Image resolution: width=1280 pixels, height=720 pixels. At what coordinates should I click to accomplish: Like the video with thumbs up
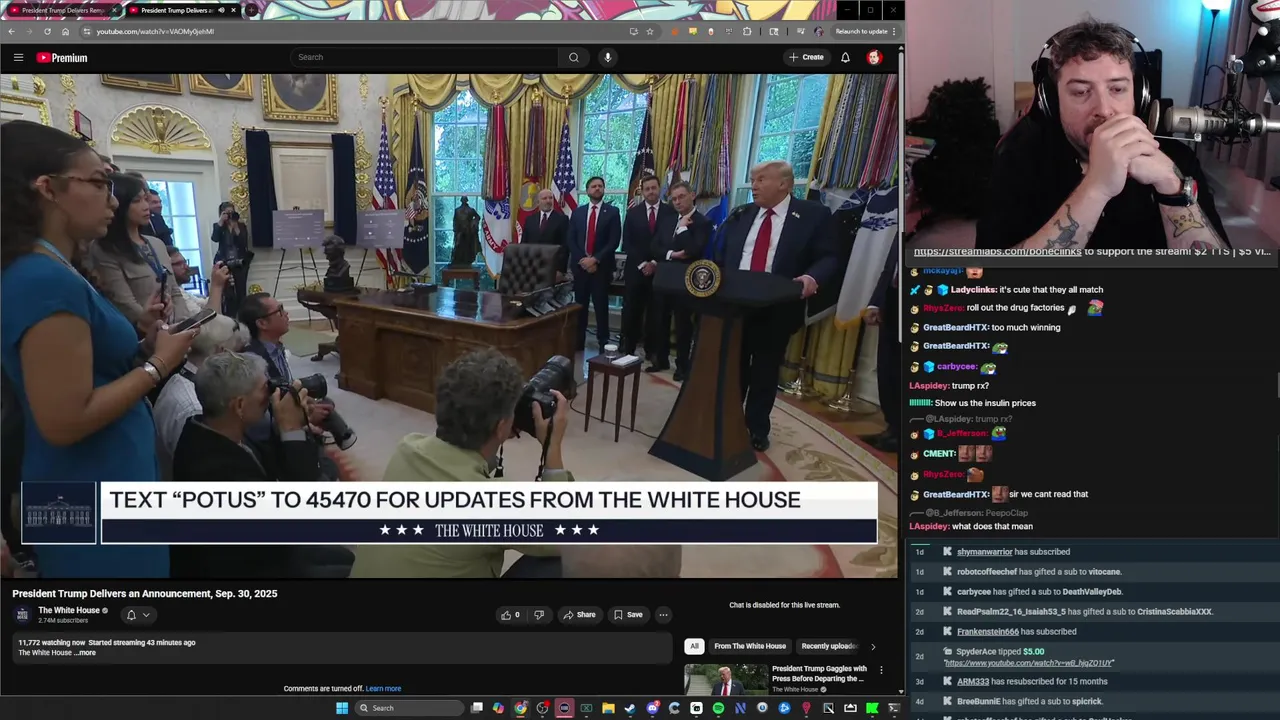pos(510,615)
